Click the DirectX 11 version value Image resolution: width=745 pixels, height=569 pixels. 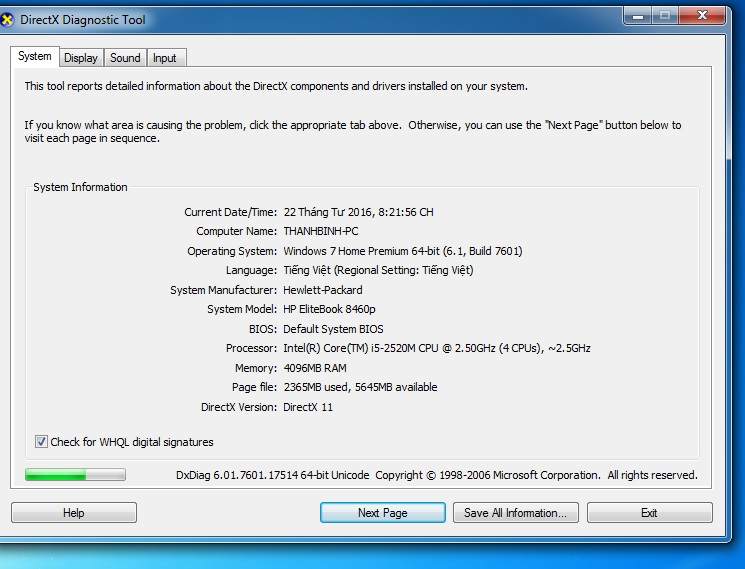pyautogui.click(x=308, y=407)
